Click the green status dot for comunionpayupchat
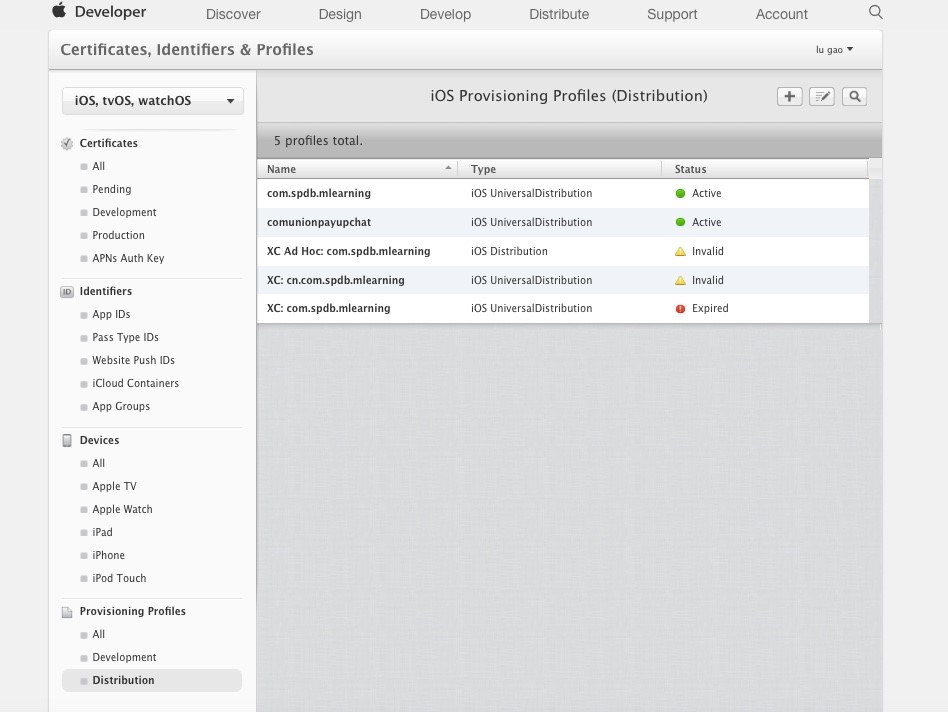 [x=680, y=222]
